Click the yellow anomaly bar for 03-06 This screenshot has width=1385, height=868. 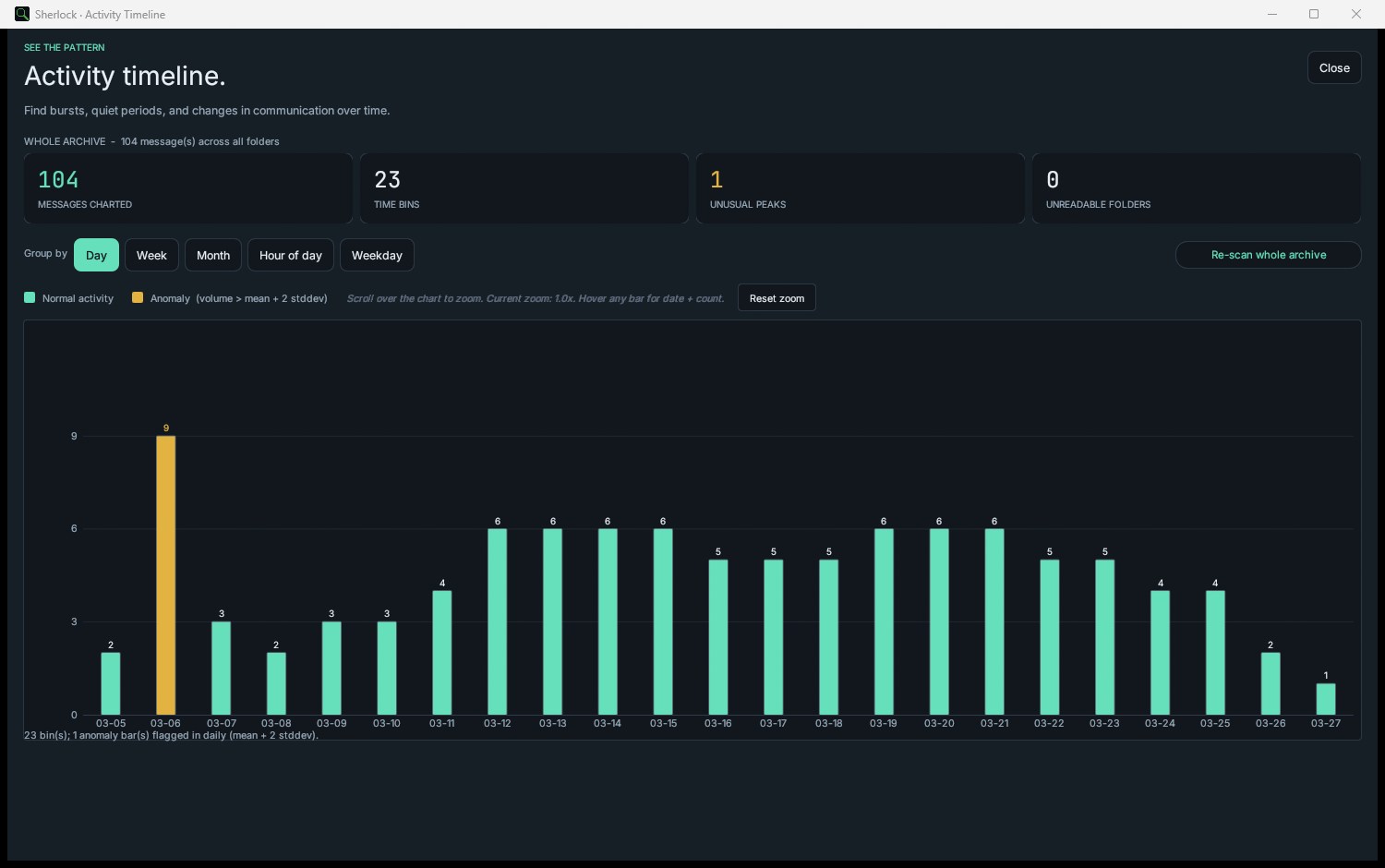click(166, 575)
